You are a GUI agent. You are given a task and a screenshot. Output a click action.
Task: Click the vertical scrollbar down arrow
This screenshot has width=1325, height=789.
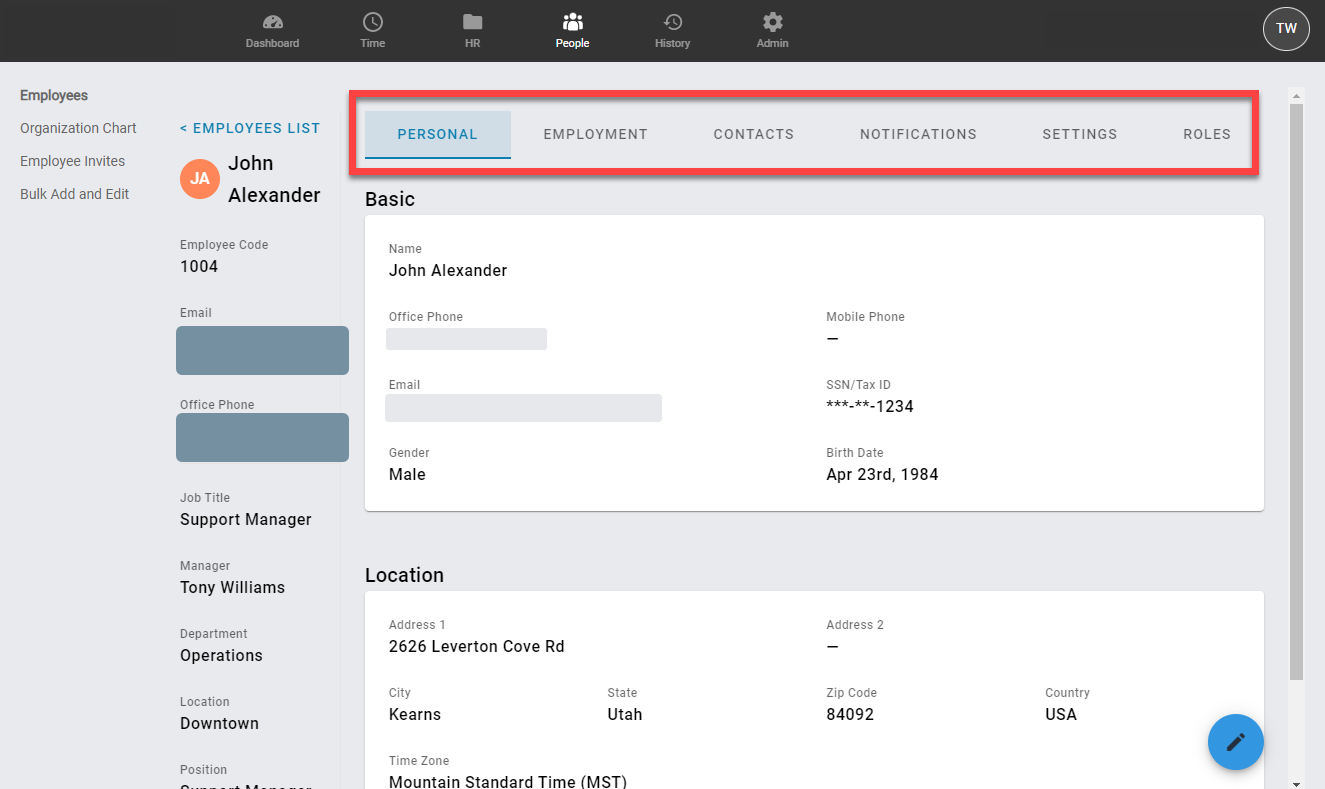pos(1296,783)
